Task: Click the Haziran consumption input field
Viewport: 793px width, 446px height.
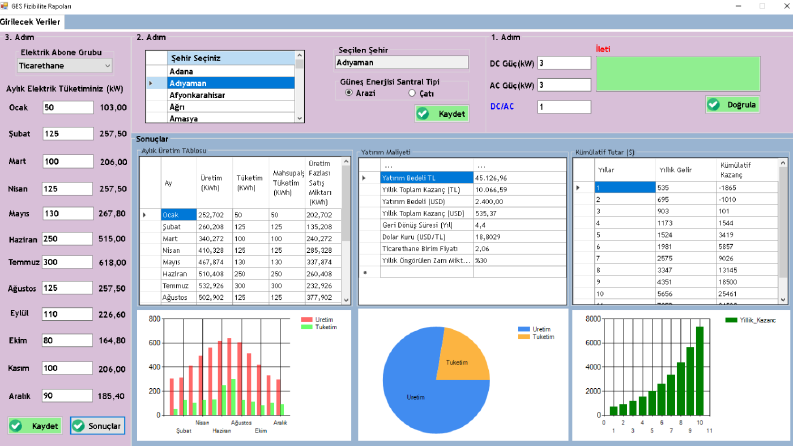Action: [68, 239]
